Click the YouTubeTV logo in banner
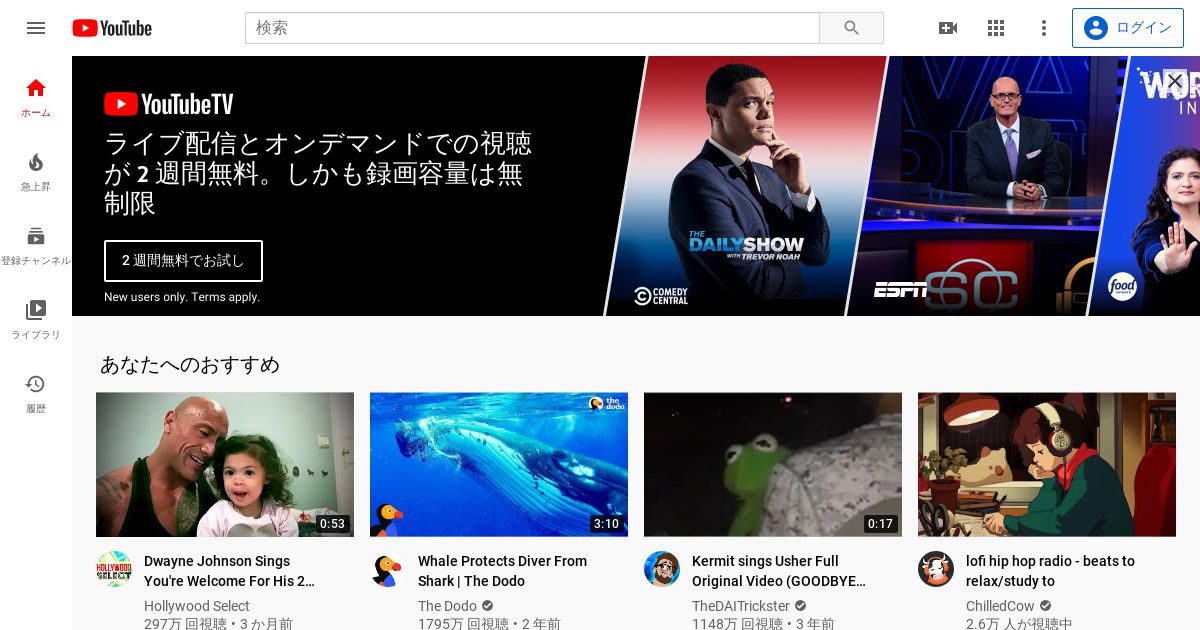 point(169,104)
